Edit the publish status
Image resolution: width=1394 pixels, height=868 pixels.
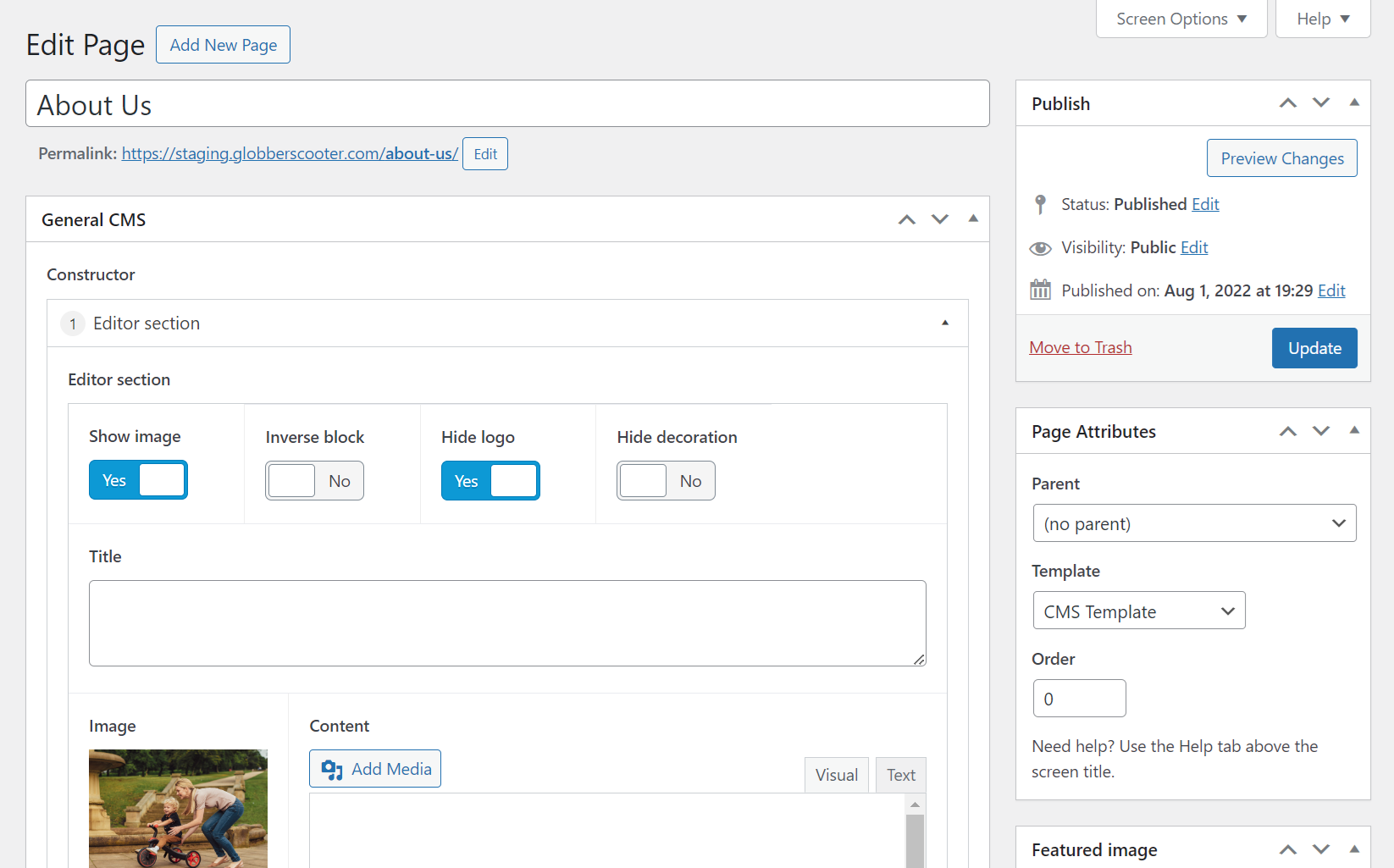tap(1205, 204)
